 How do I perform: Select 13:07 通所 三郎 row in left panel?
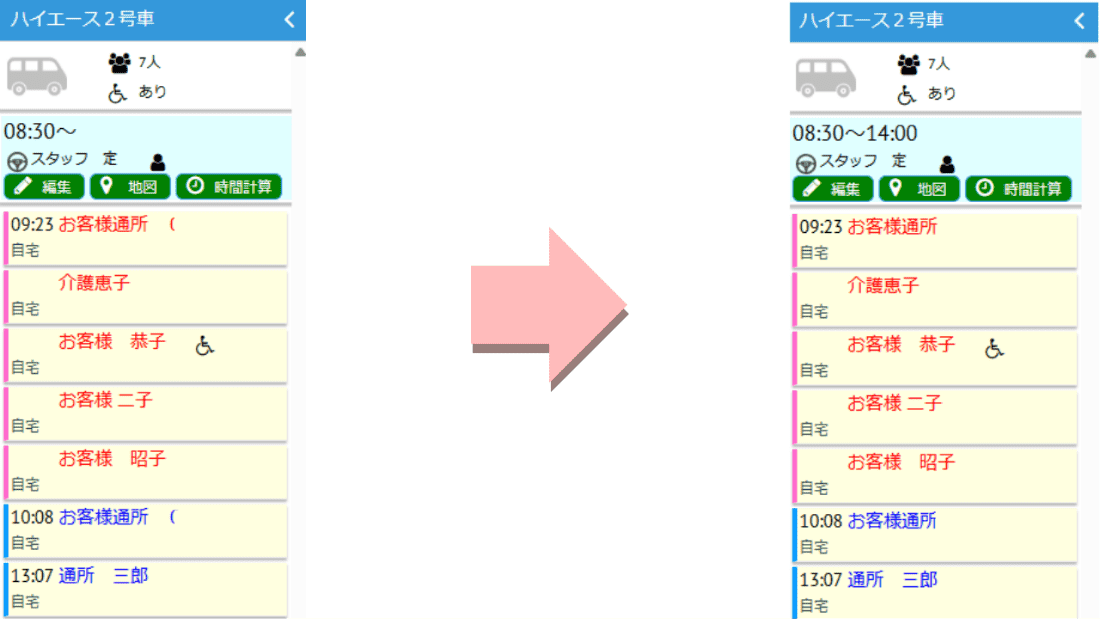146,590
